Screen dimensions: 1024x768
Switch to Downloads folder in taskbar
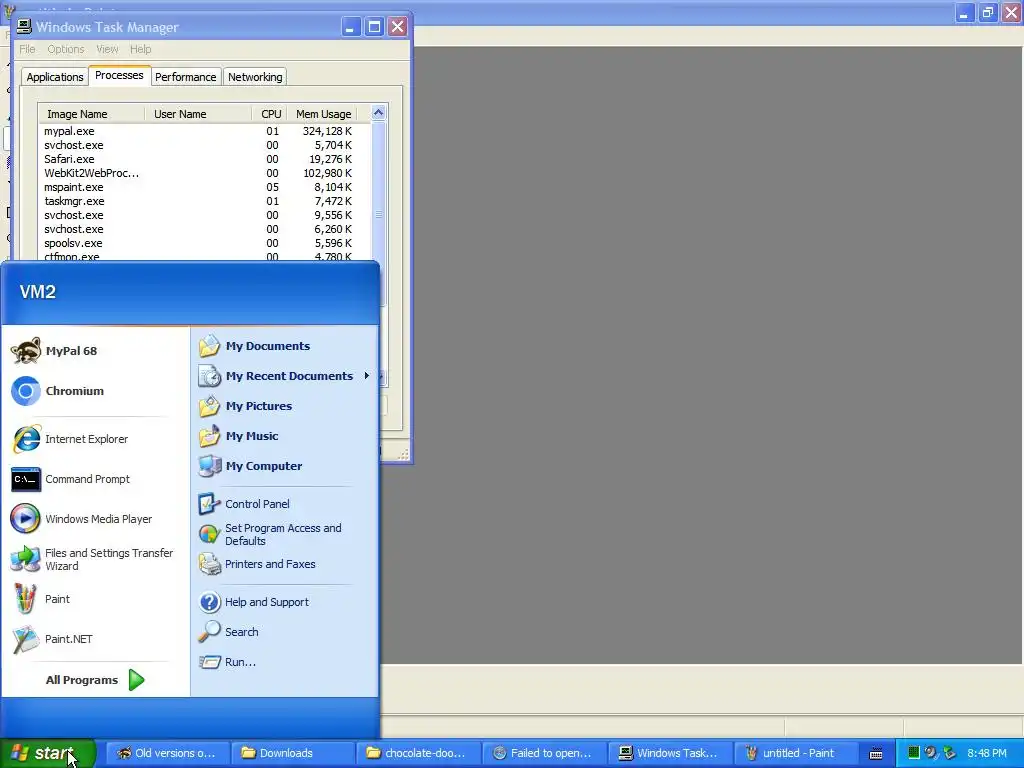coord(294,753)
